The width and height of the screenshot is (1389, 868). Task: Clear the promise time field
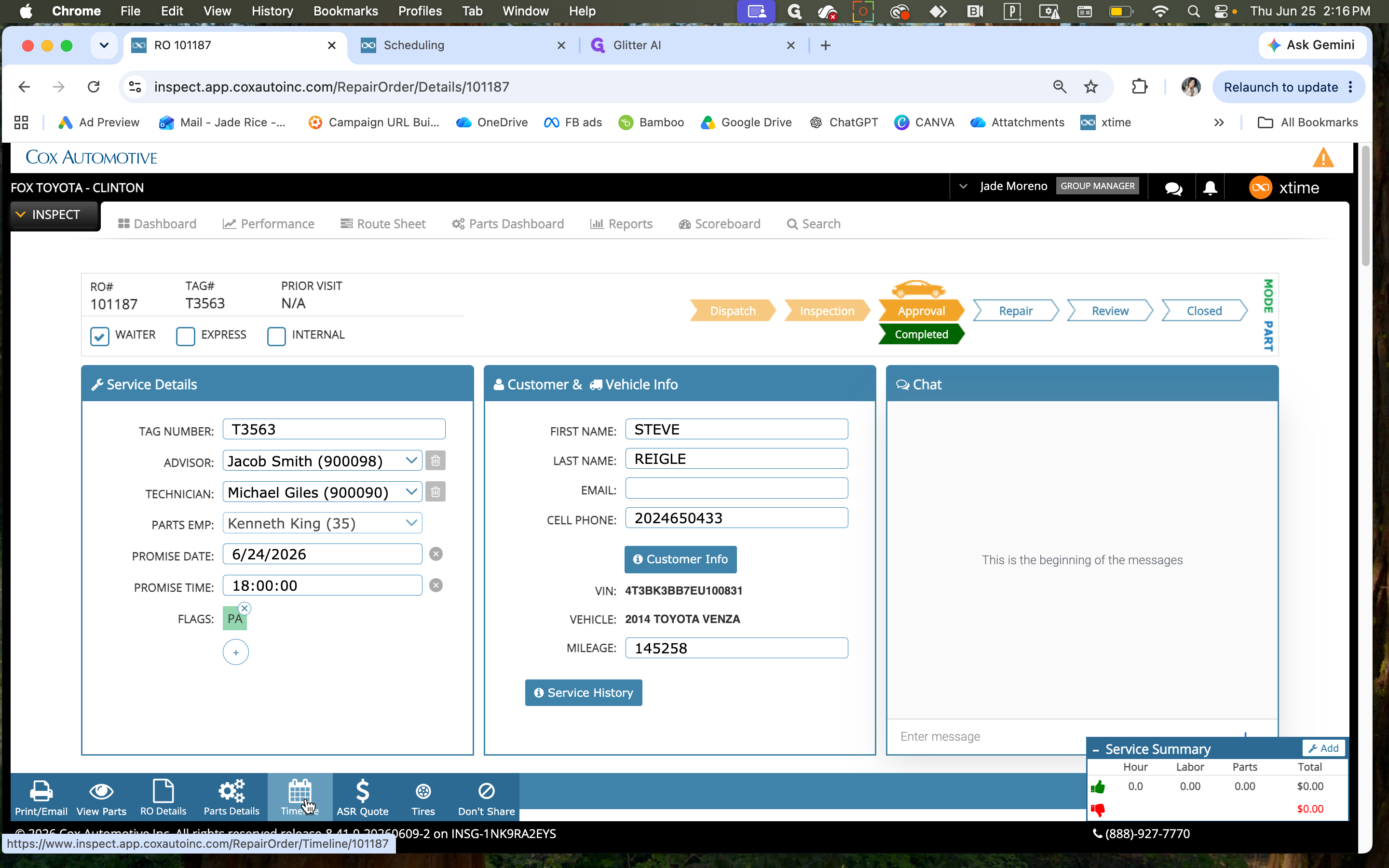[436, 585]
